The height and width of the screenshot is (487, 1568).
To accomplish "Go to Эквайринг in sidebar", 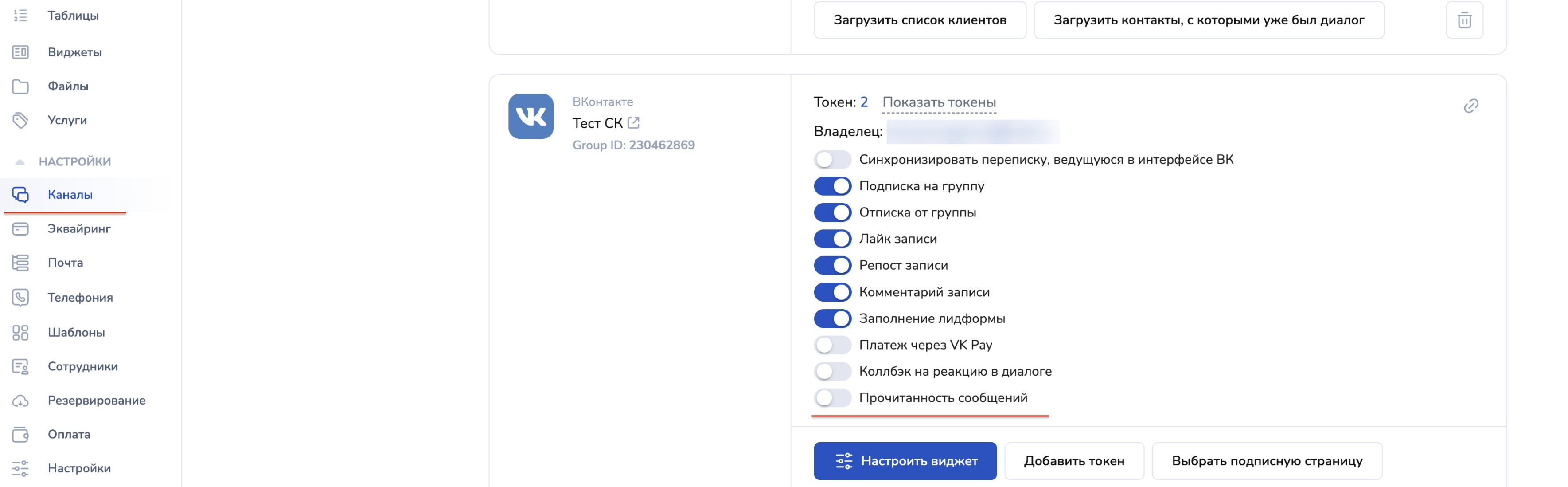I will (79, 228).
